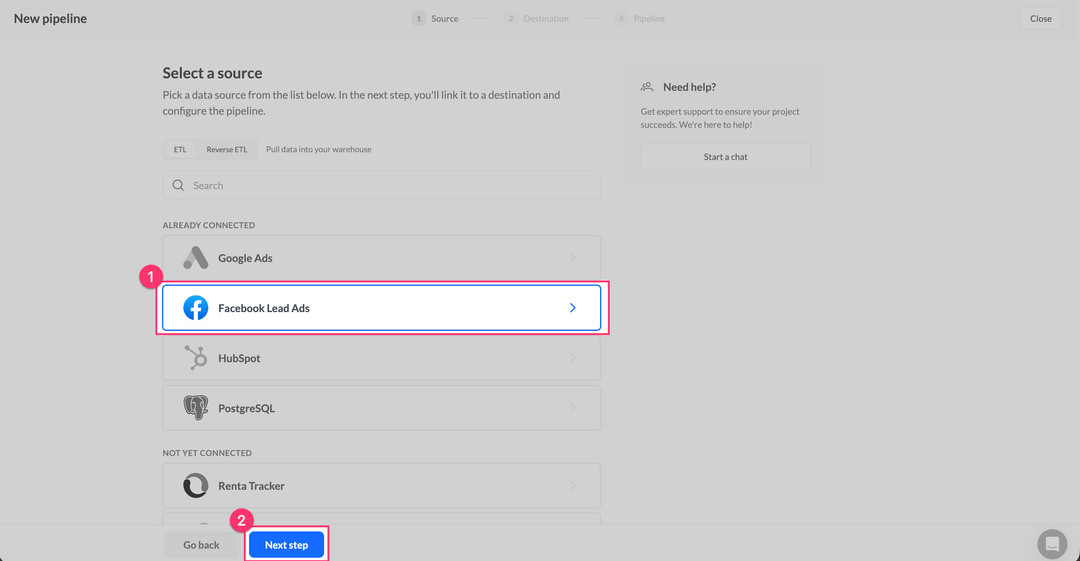Screen dimensions: 1080x561
Task: Click the Google Ads logo icon
Action: pos(196,258)
